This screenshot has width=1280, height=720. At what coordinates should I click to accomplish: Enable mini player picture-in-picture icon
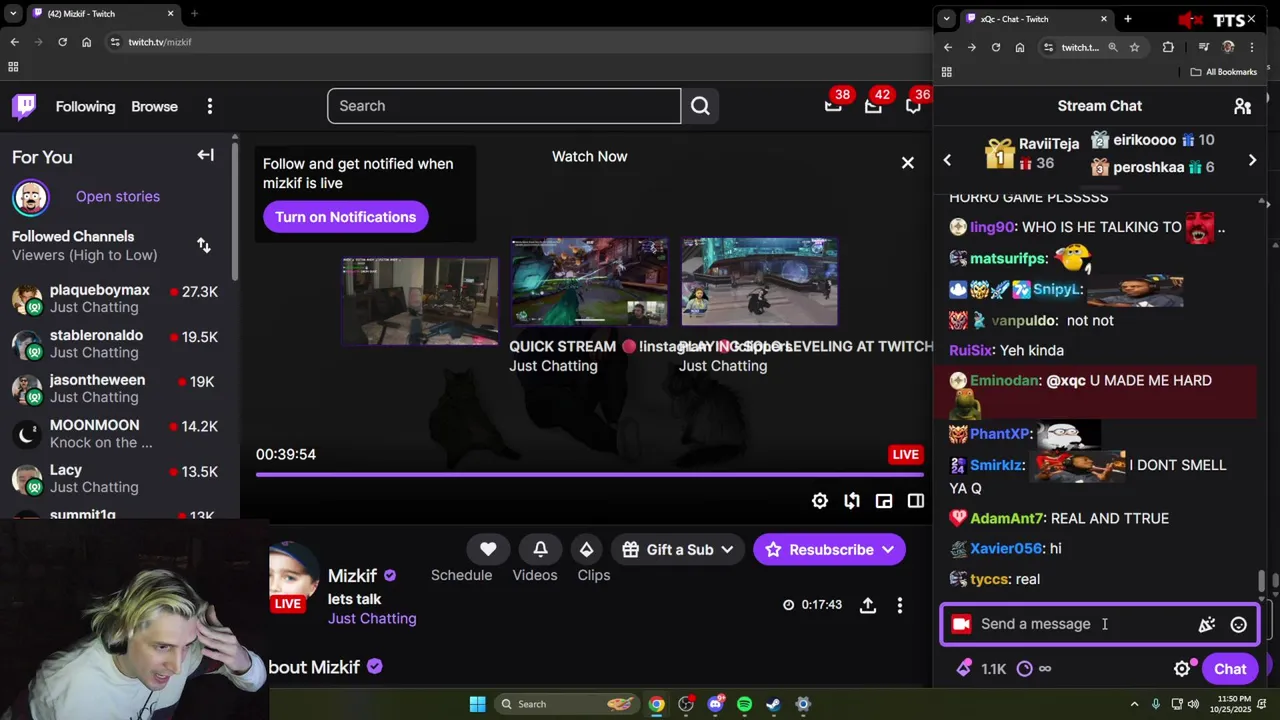point(884,501)
